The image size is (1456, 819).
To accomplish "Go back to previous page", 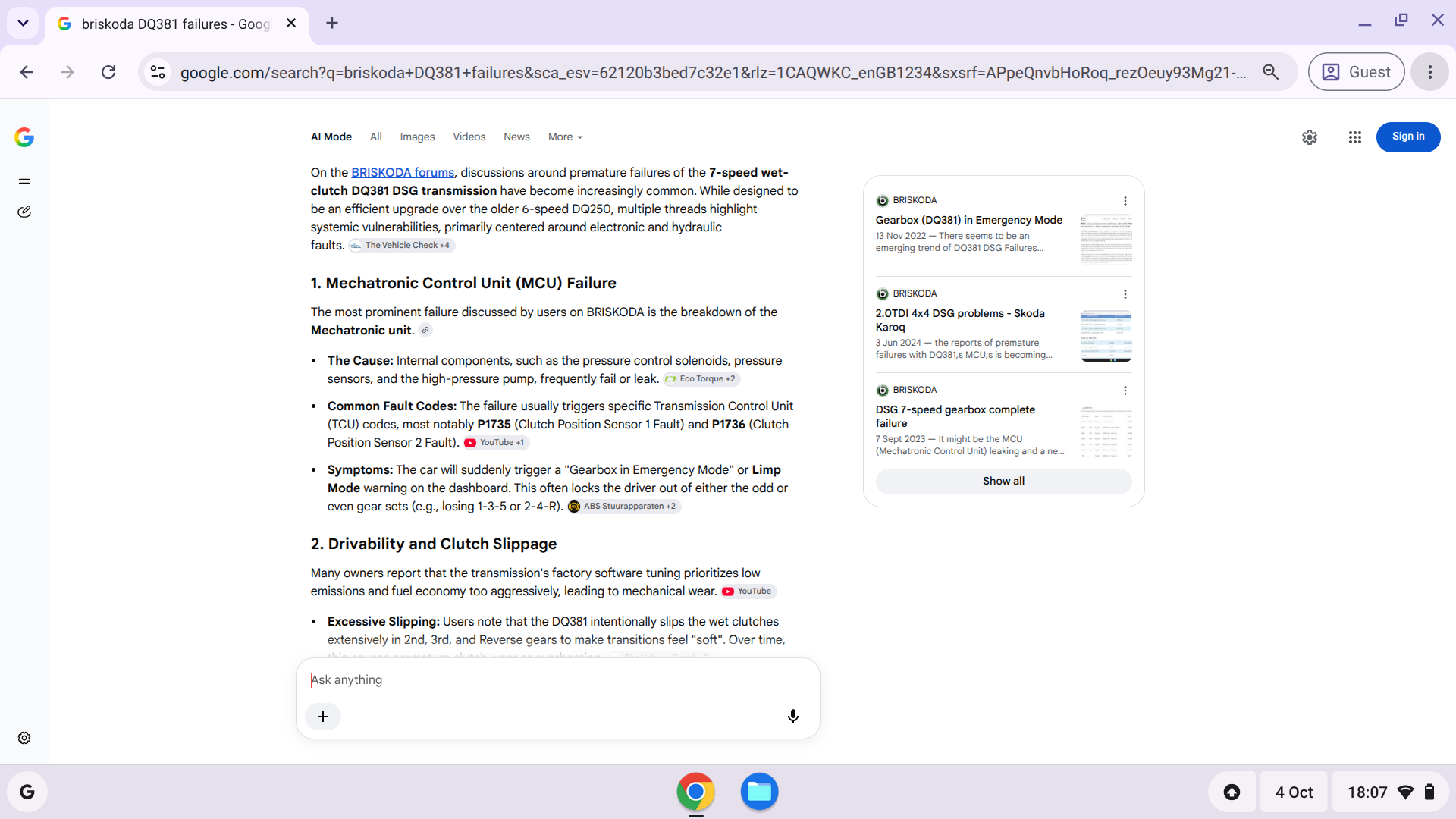I will [x=27, y=72].
